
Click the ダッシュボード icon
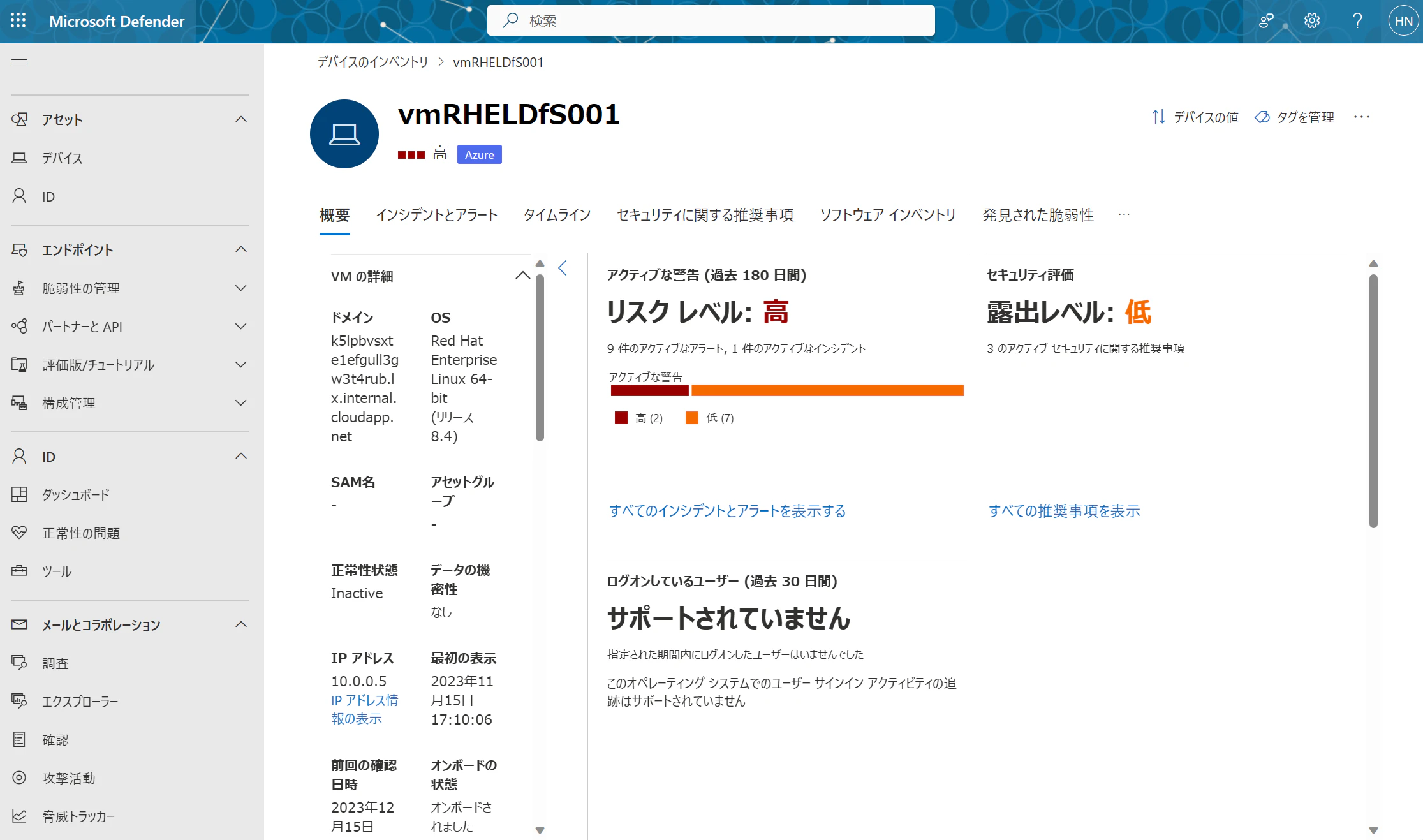coord(19,494)
